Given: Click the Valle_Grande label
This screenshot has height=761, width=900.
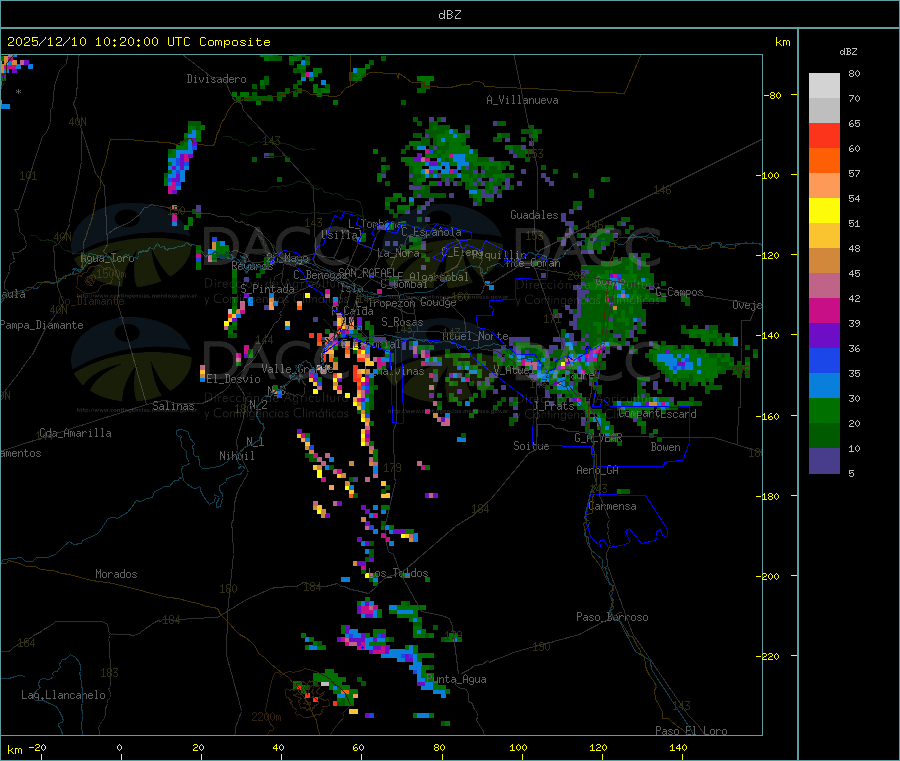Looking at the screenshot, I should coord(297,368).
